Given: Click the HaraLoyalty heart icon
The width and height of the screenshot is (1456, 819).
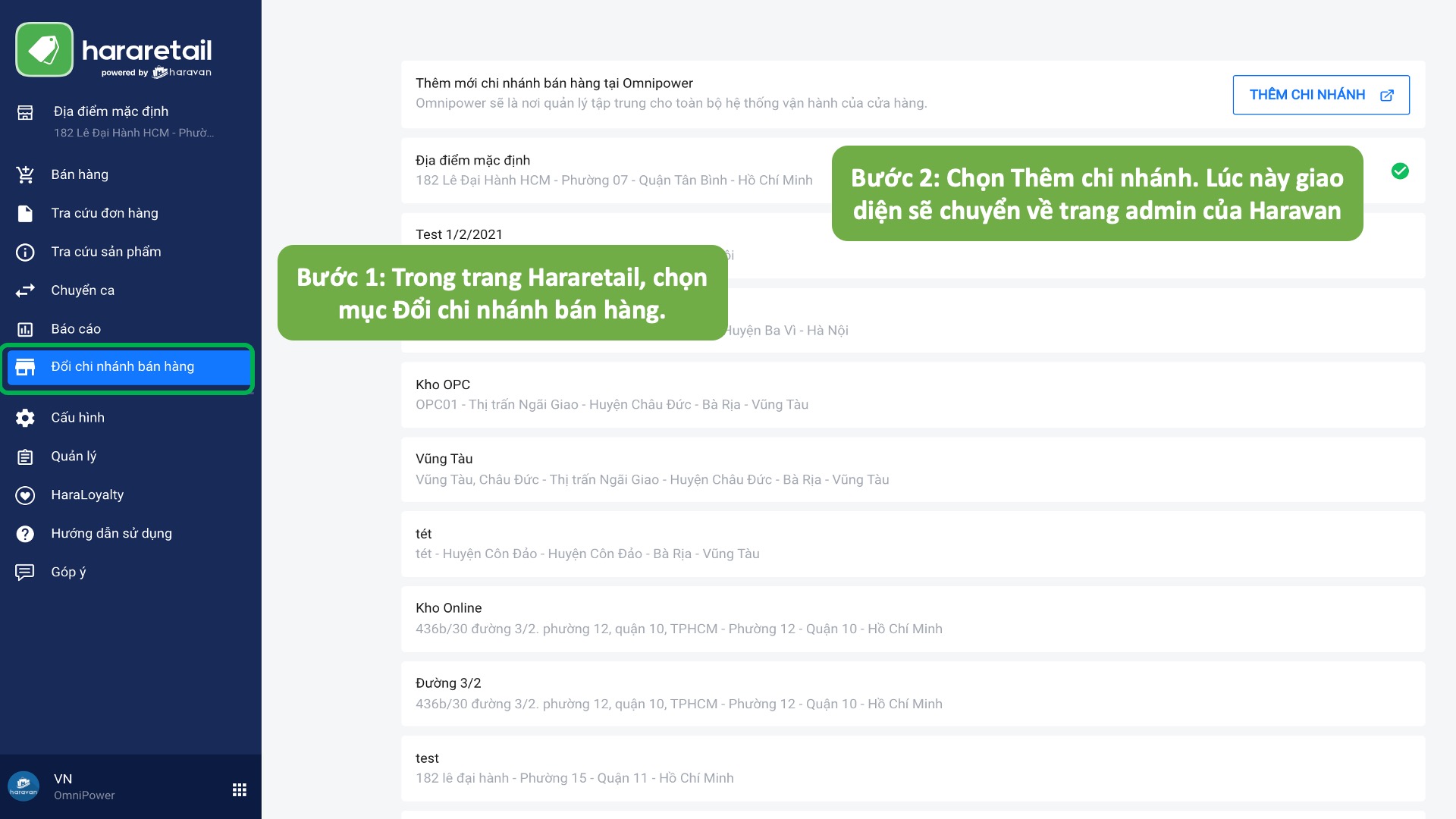Looking at the screenshot, I should point(25,495).
